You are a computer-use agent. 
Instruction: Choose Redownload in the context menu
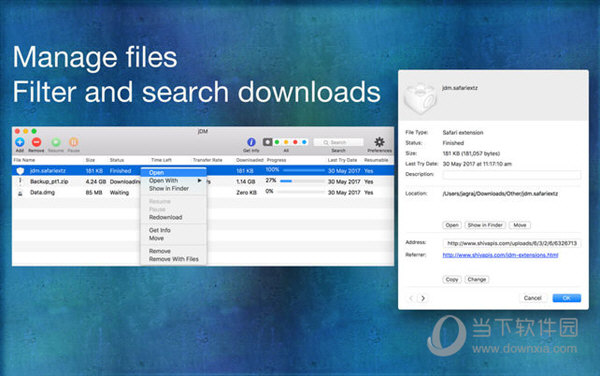(174, 217)
